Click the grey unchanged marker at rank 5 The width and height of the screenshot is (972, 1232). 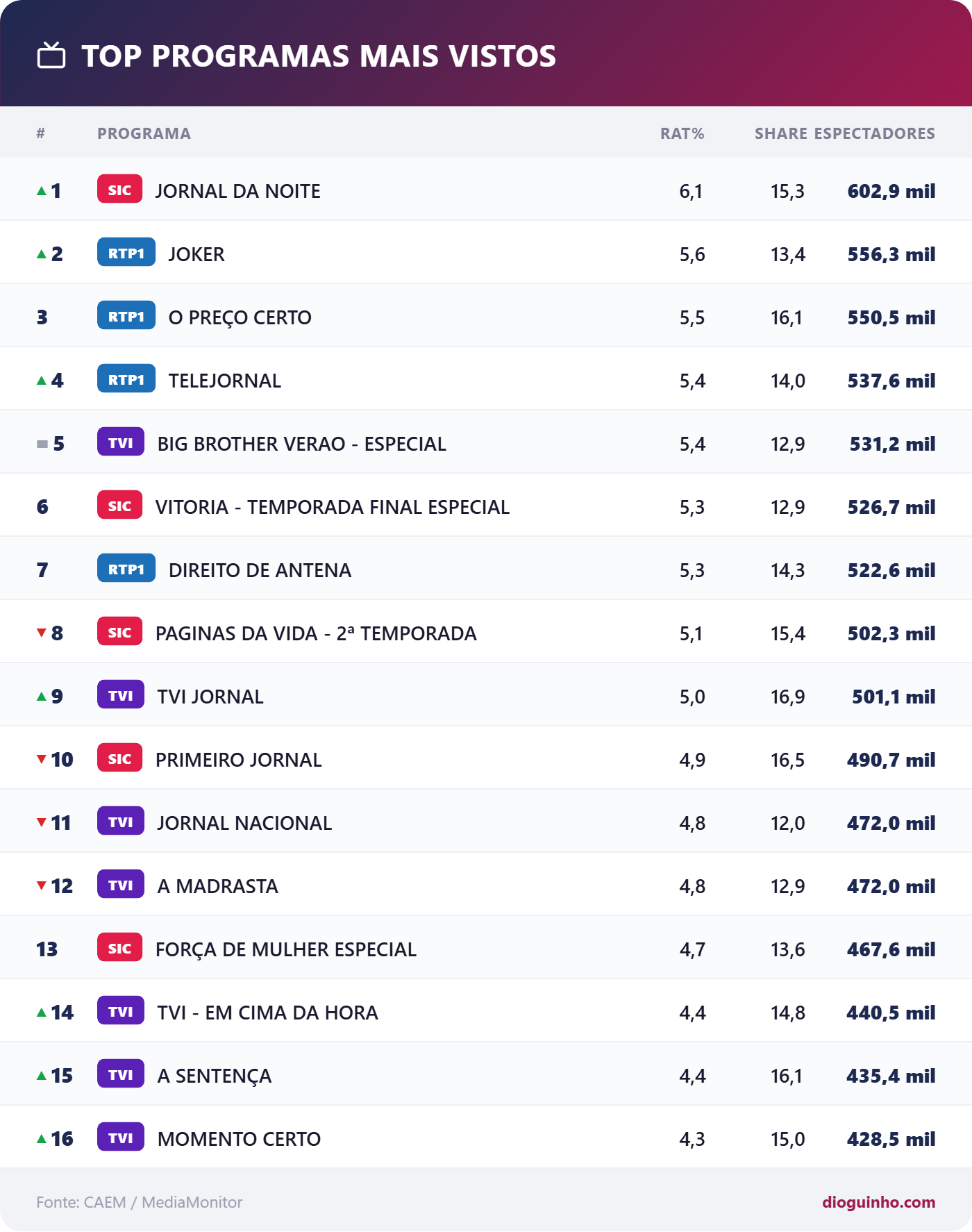tap(42, 444)
